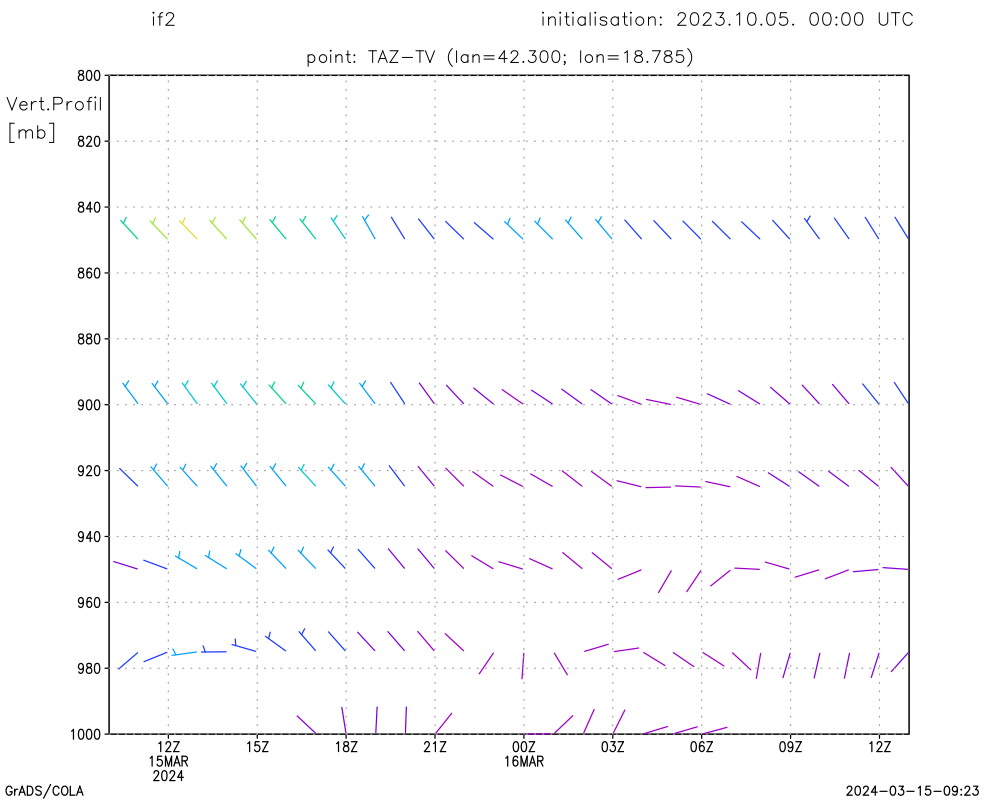Click the initialisation date '2023.10.05.'

pos(736,20)
